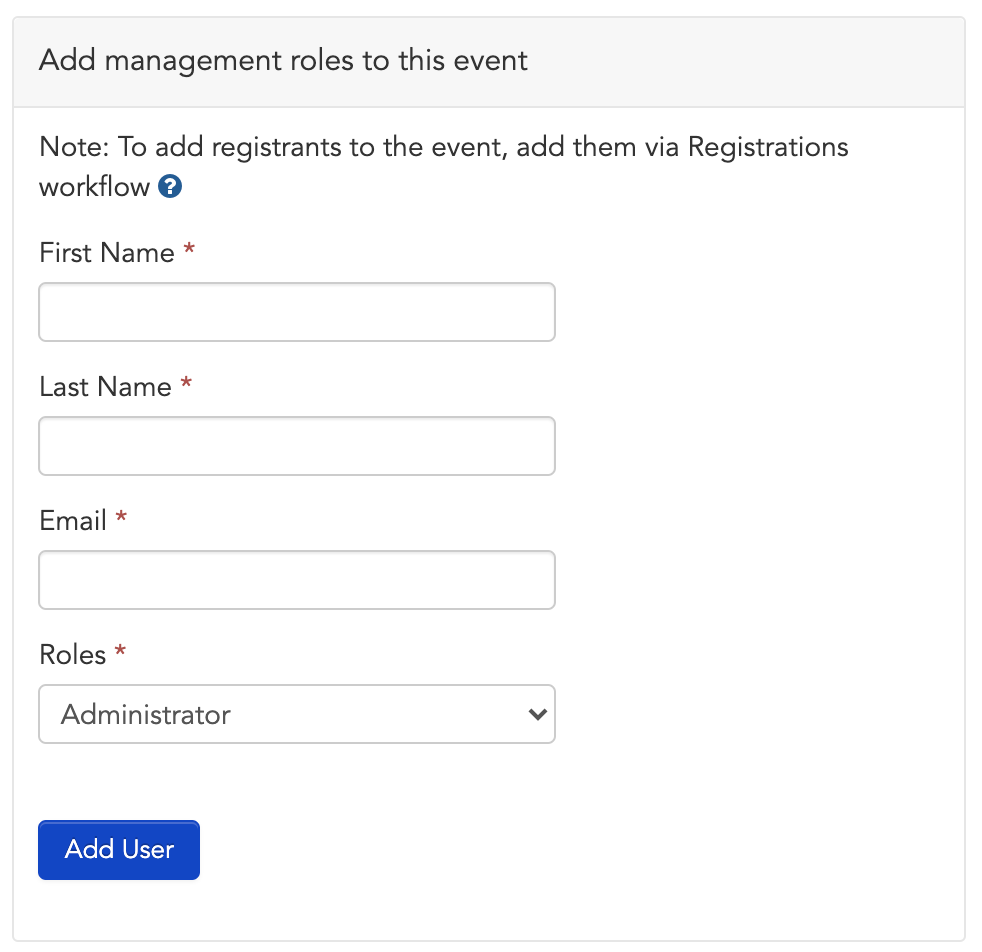Click the word workflow before help icon

click(95, 187)
